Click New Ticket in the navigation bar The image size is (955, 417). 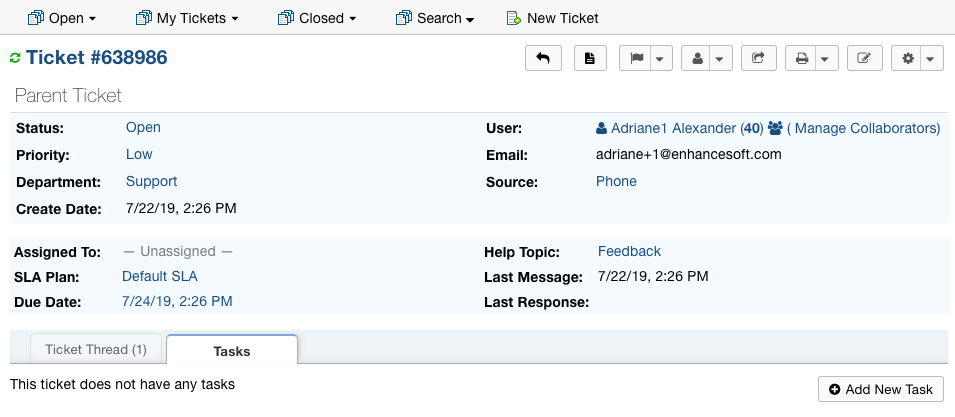click(553, 18)
